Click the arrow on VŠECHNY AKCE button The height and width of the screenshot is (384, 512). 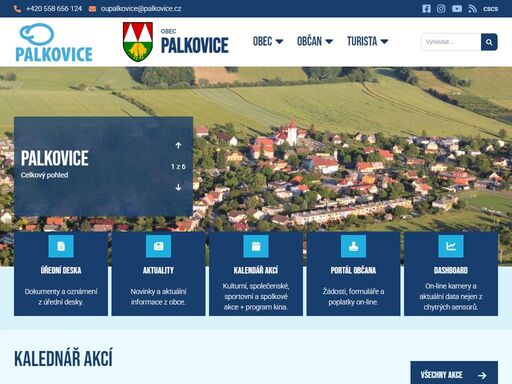[x=482, y=375]
